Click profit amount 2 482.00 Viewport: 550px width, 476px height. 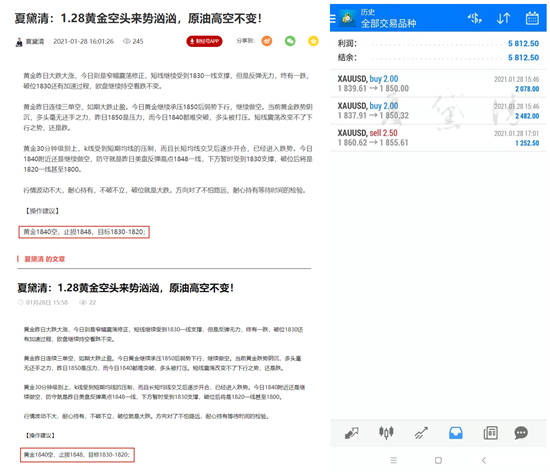527,116
